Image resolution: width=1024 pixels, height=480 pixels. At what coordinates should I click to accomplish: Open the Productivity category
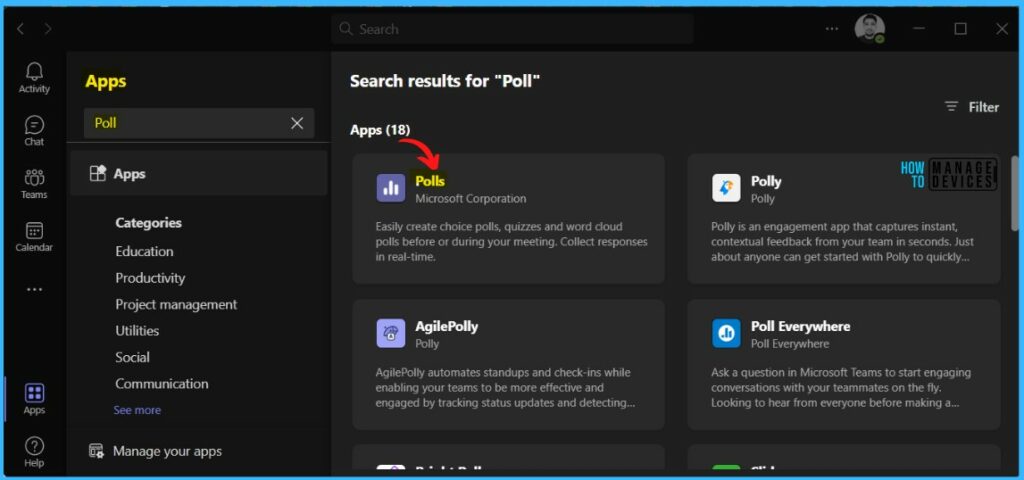(x=150, y=278)
